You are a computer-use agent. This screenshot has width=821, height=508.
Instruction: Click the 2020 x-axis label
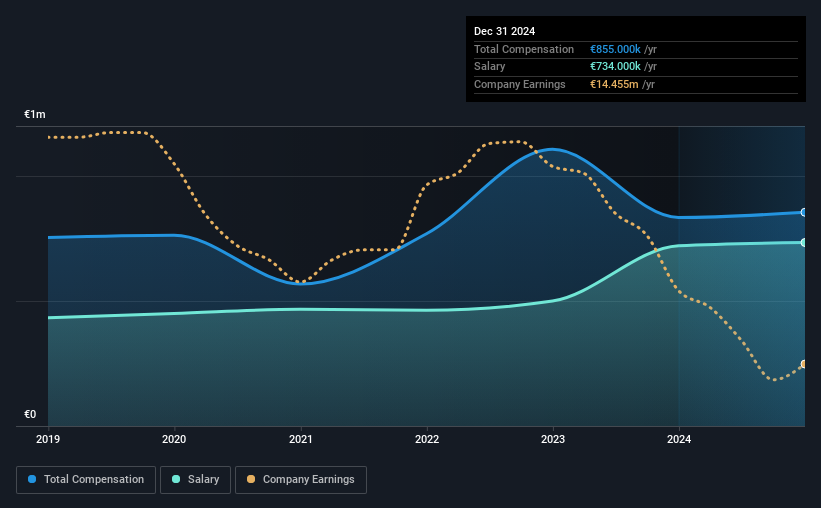pos(174,439)
